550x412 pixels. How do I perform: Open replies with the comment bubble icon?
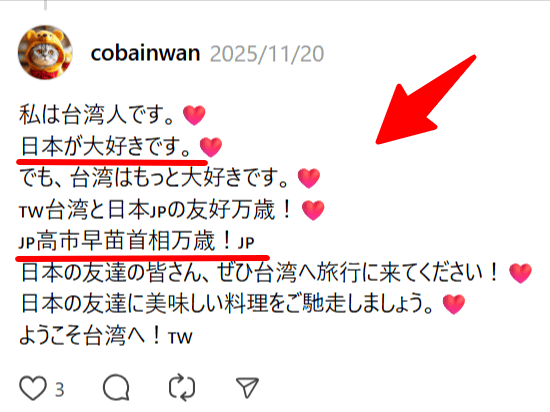(116, 388)
